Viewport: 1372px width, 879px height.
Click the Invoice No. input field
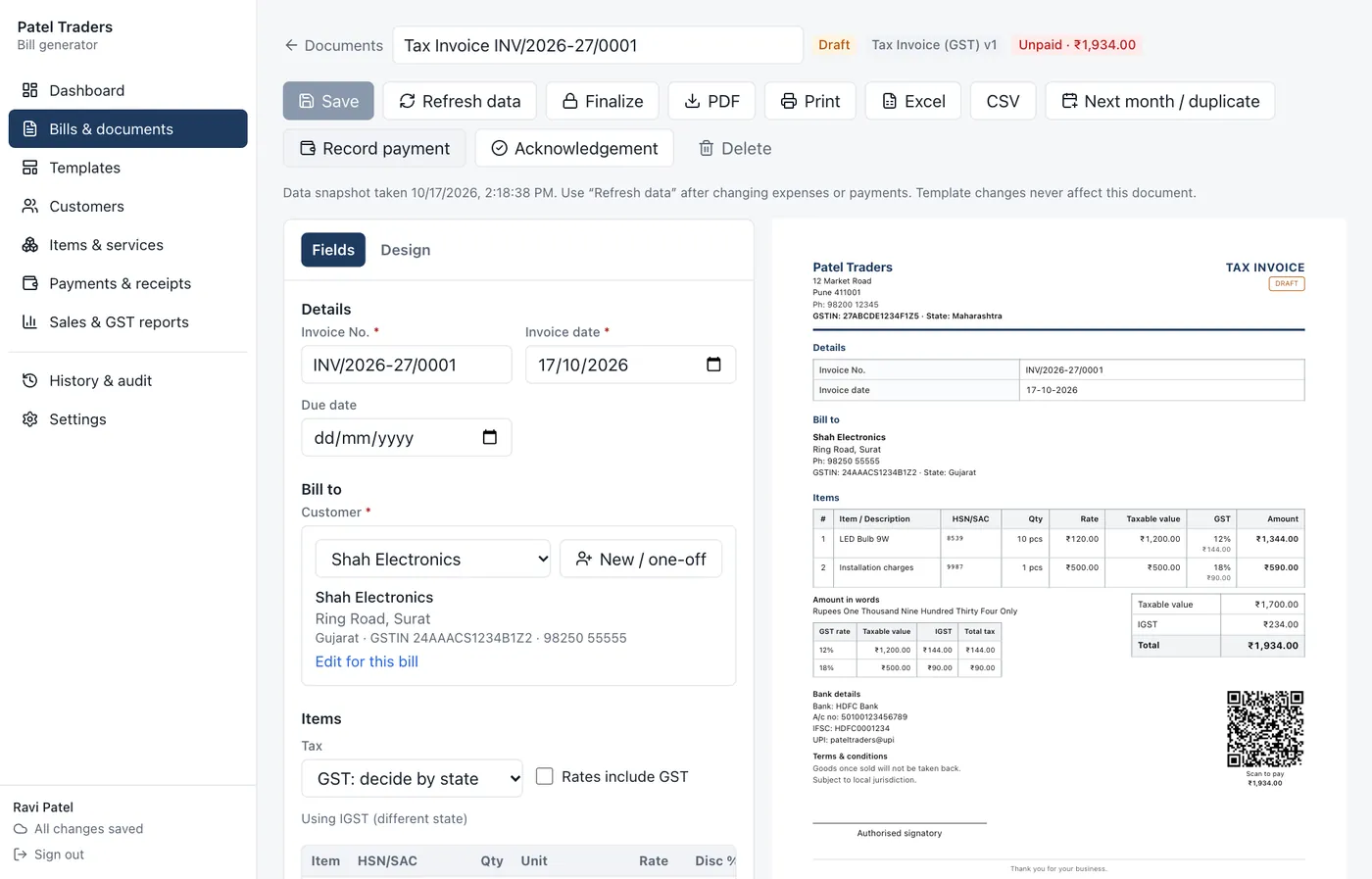coord(407,365)
